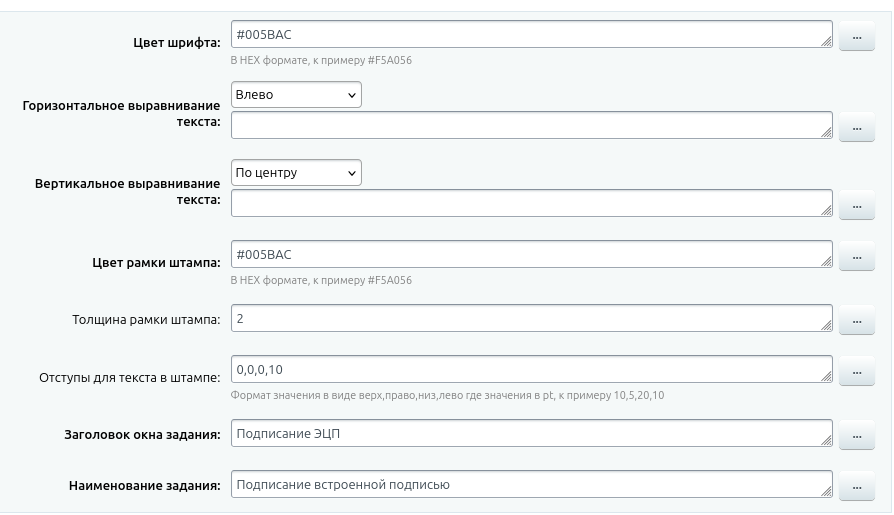The width and height of the screenshot is (894, 515).
Task: Click the empty text area under the 'Влево' dropdown
Action: pos(530,125)
